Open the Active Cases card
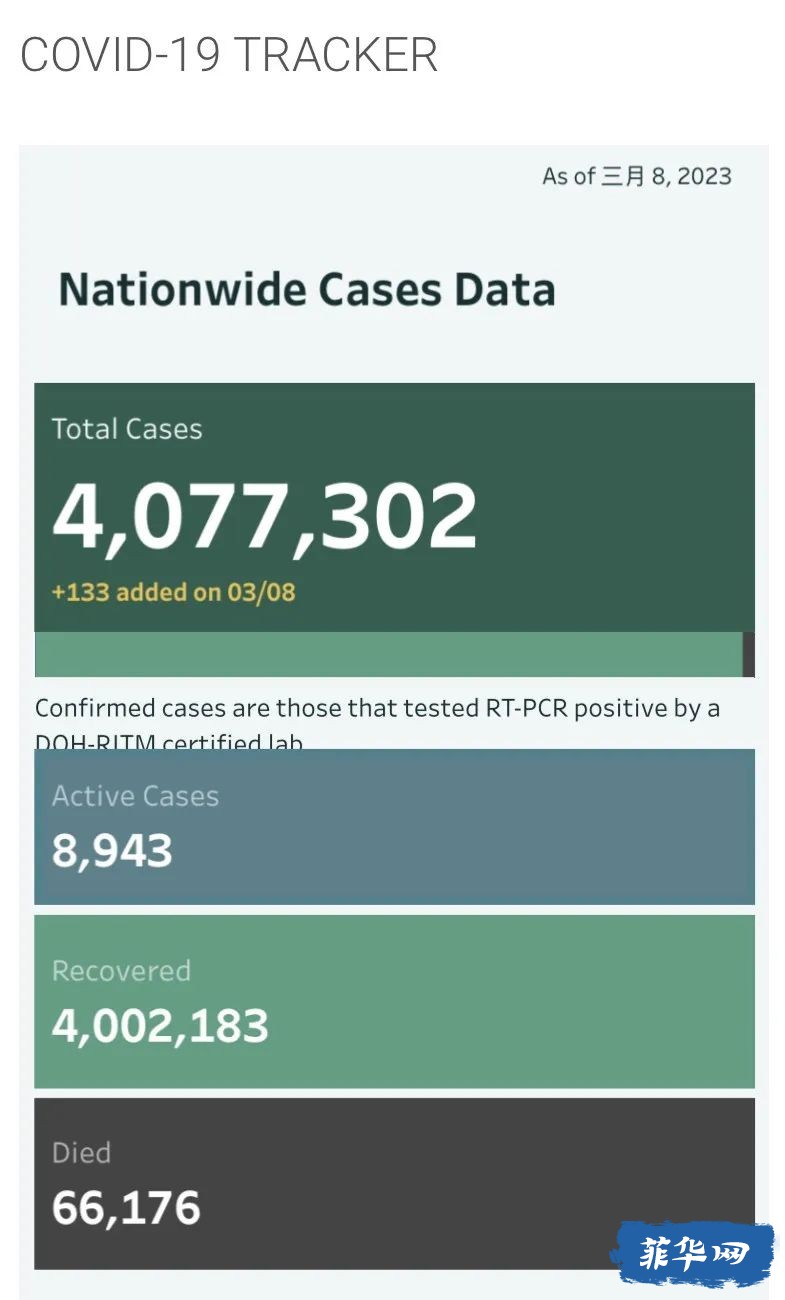The height and width of the screenshot is (1300, 785). coord(394,827)
